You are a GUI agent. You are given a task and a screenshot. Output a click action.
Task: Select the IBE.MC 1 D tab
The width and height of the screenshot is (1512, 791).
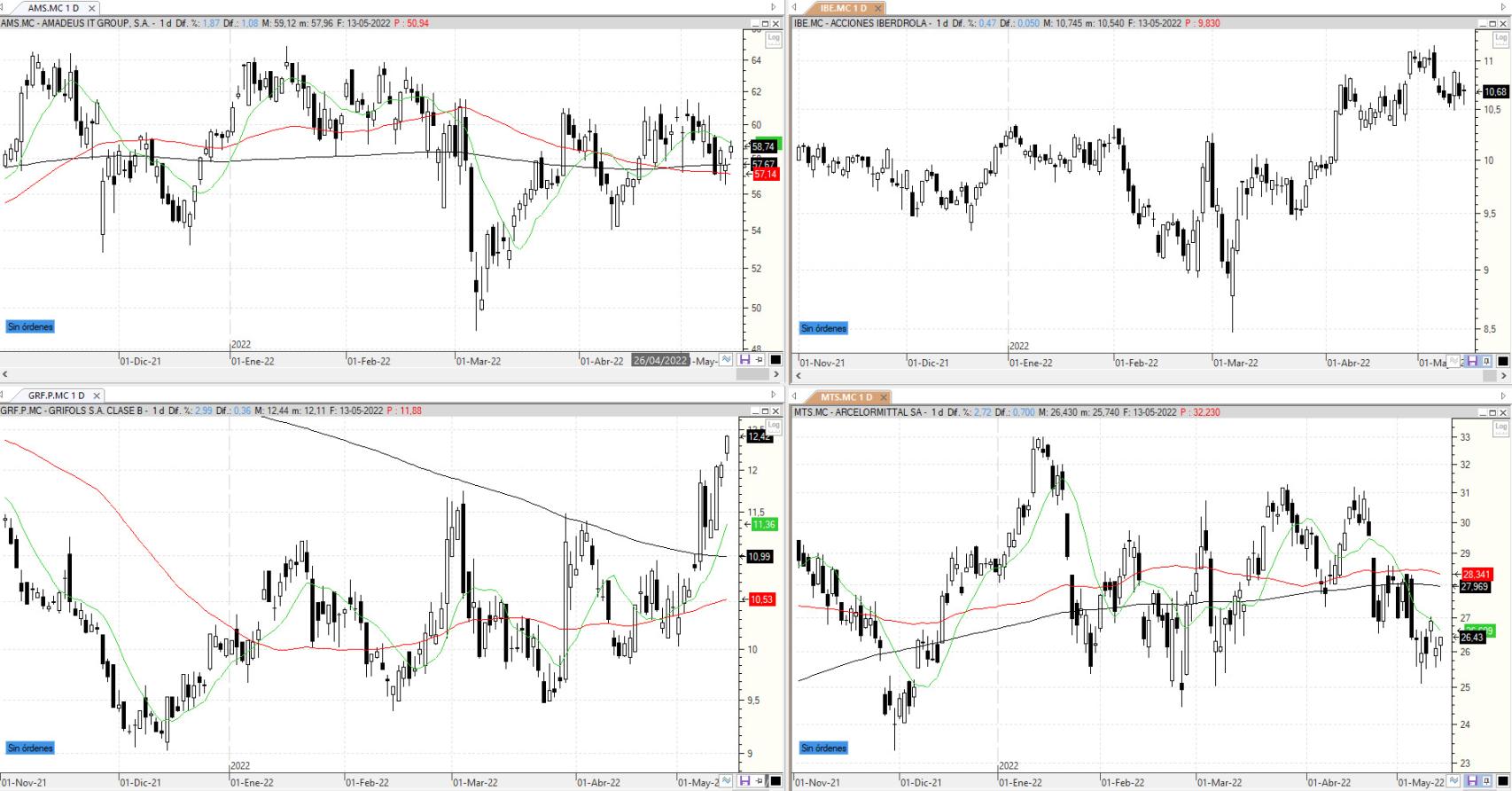tap(843, 8)
